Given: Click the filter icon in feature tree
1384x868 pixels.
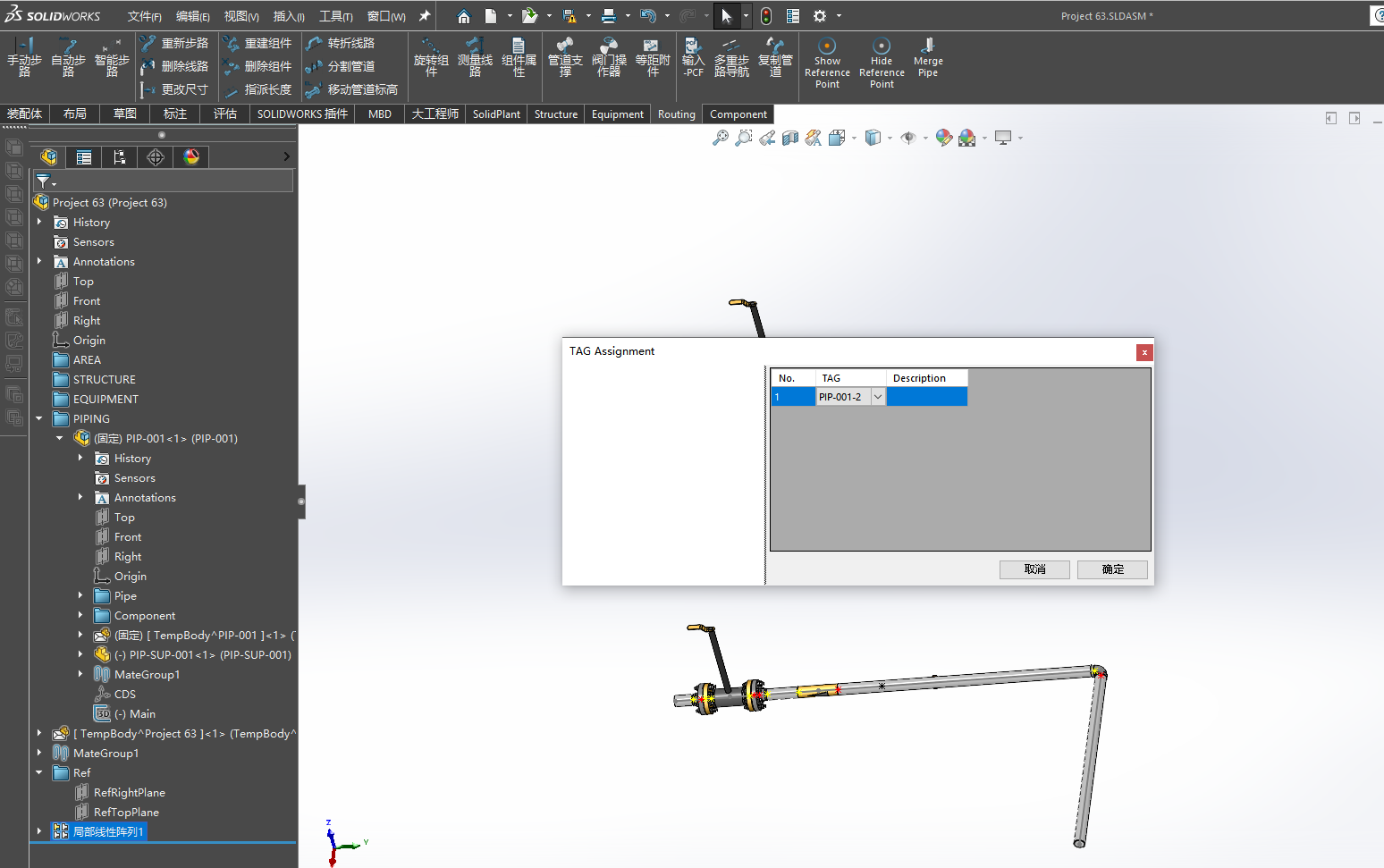Looking at the screenshot, I should [x=43, y=181].
